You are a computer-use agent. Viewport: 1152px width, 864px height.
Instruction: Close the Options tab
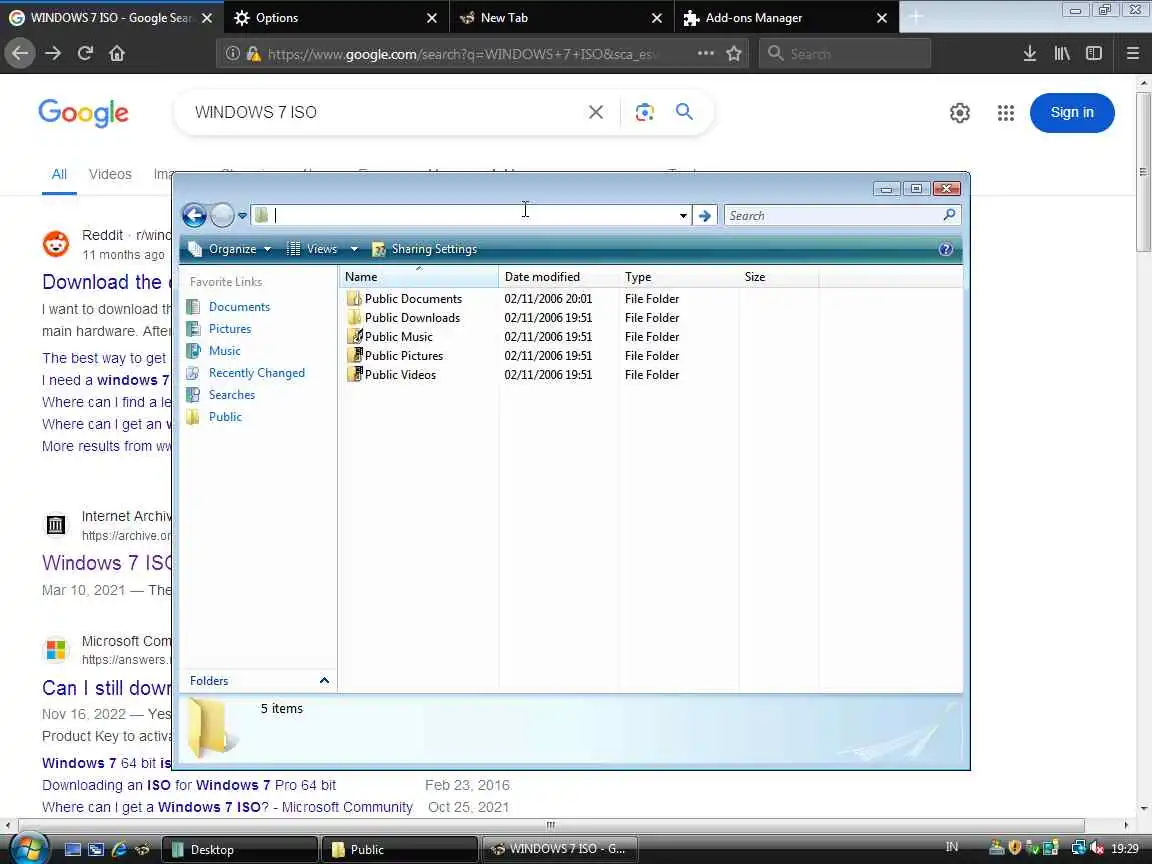click(432, 18)
